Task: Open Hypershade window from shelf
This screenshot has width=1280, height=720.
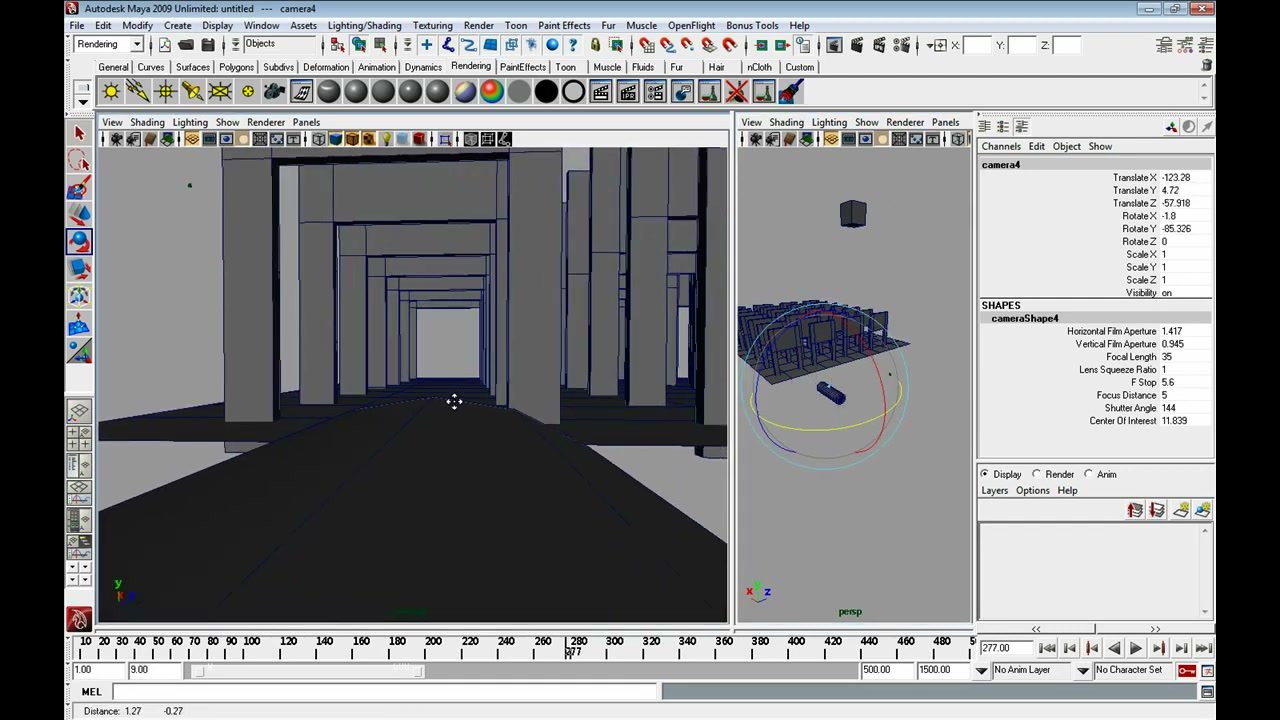Action: point(301,92)
